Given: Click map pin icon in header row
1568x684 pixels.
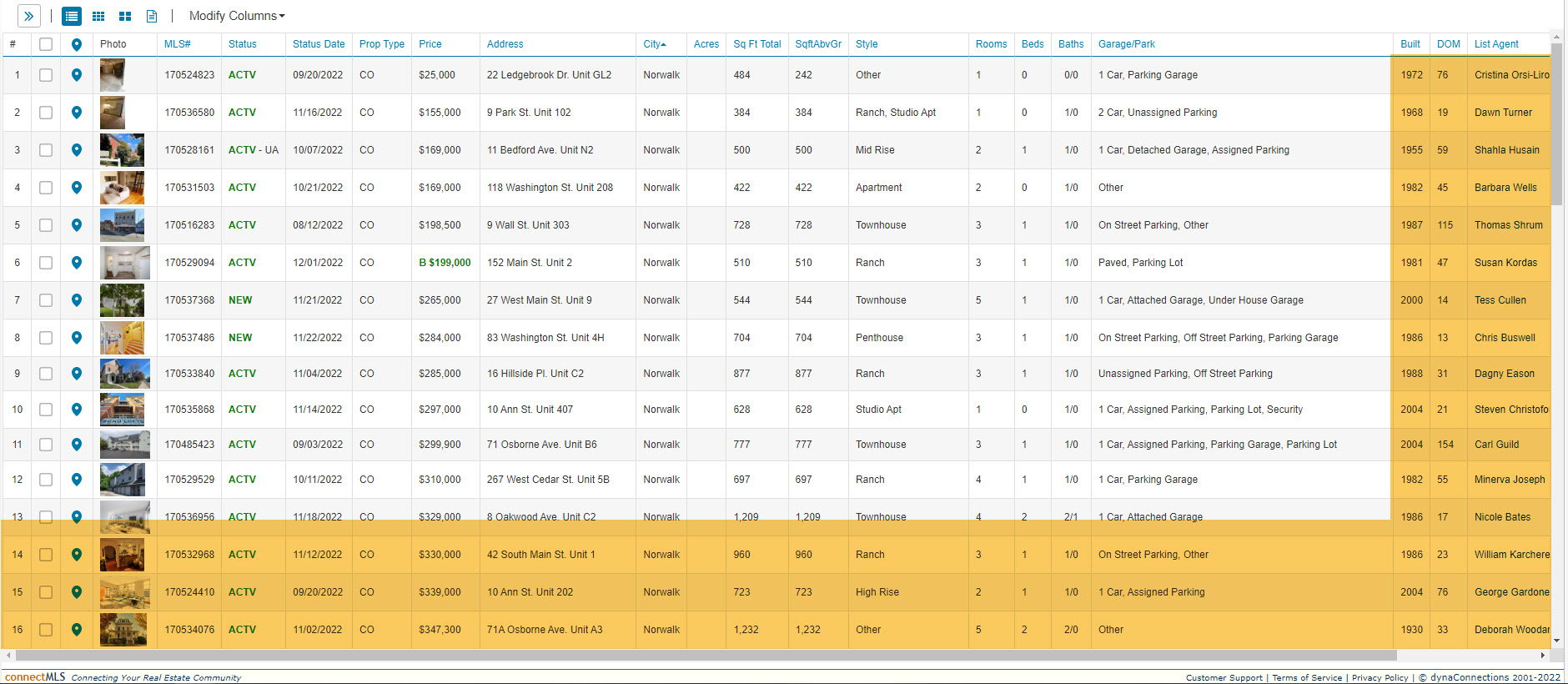Looking at the screenshot, I should pos(77,44).
